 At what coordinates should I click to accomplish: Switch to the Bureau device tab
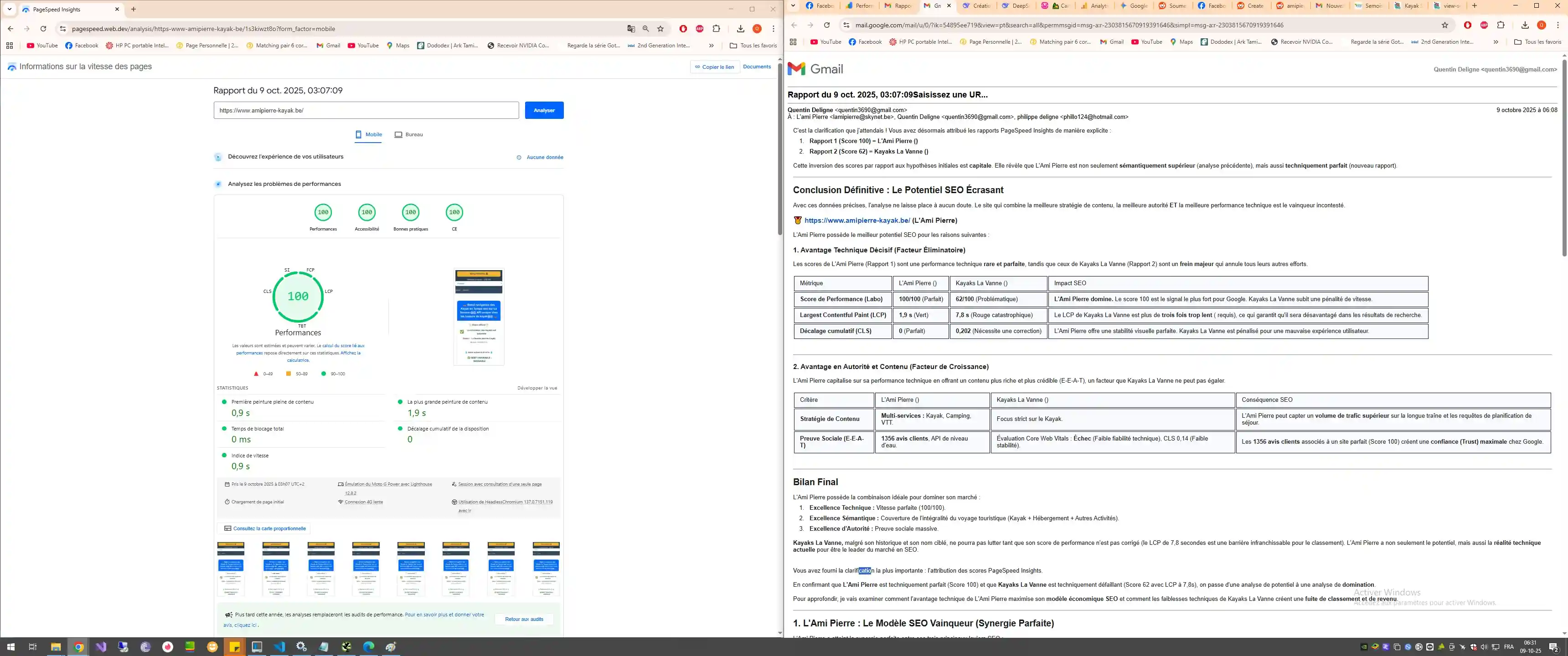coord(408,134)
